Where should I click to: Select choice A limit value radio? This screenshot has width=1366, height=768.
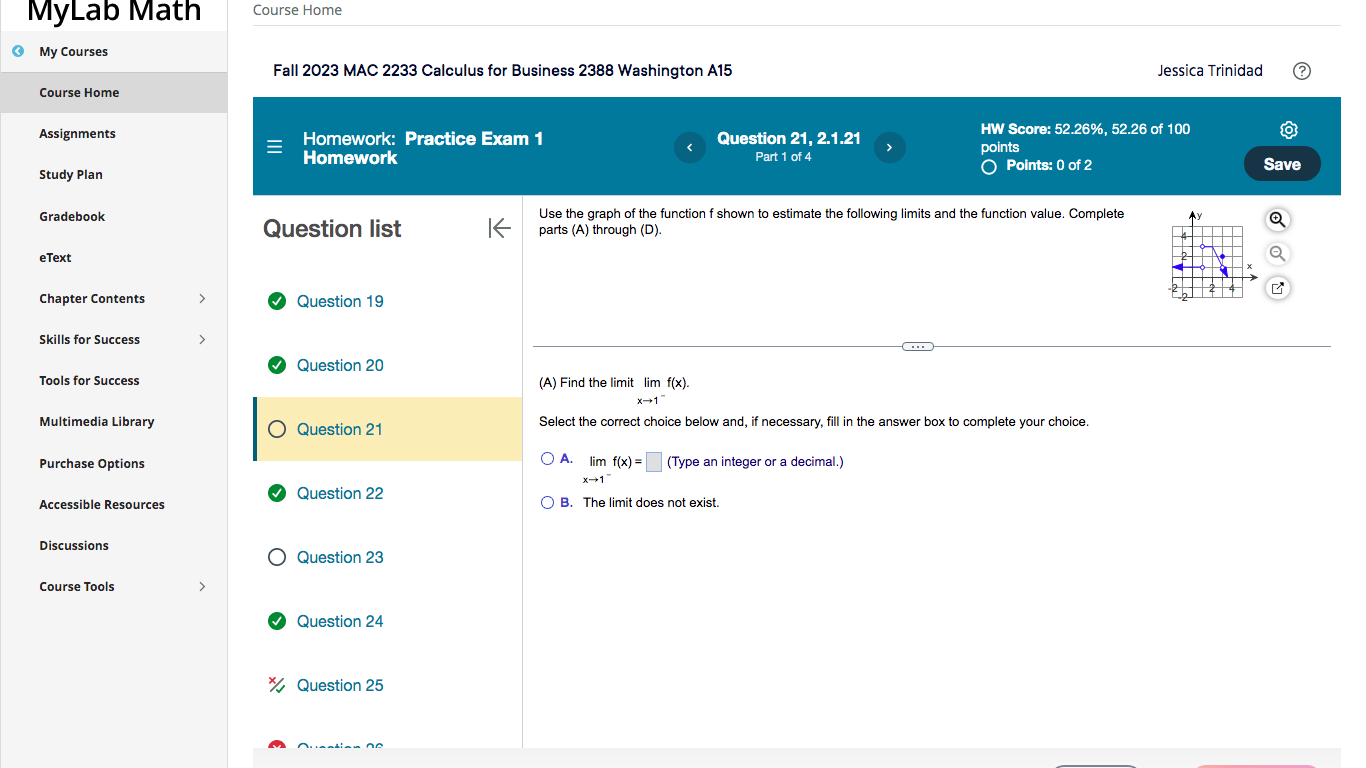point(547,459)
